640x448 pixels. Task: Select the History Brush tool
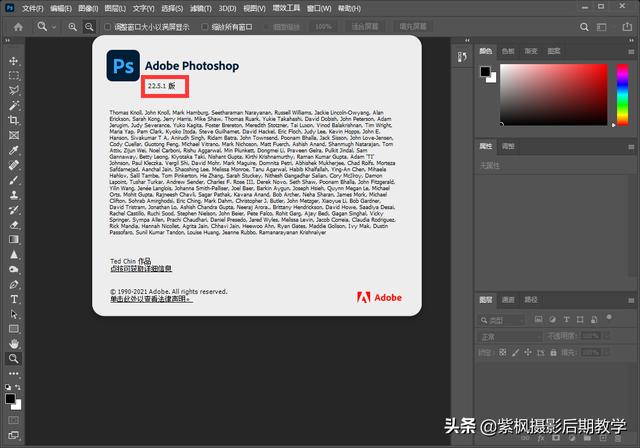[13, 210]
